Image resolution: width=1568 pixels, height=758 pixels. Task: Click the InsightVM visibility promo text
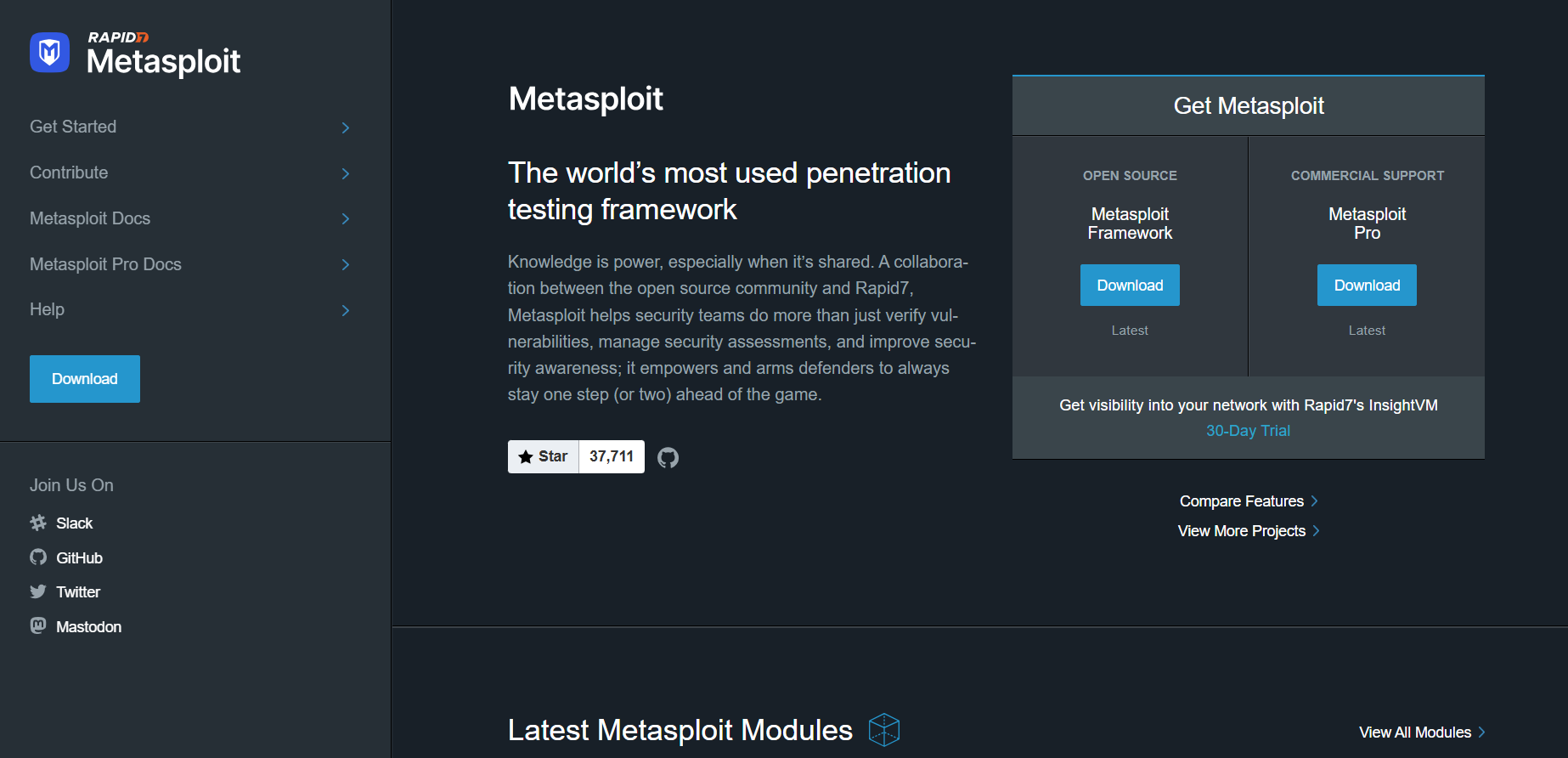click(1249, 405)
